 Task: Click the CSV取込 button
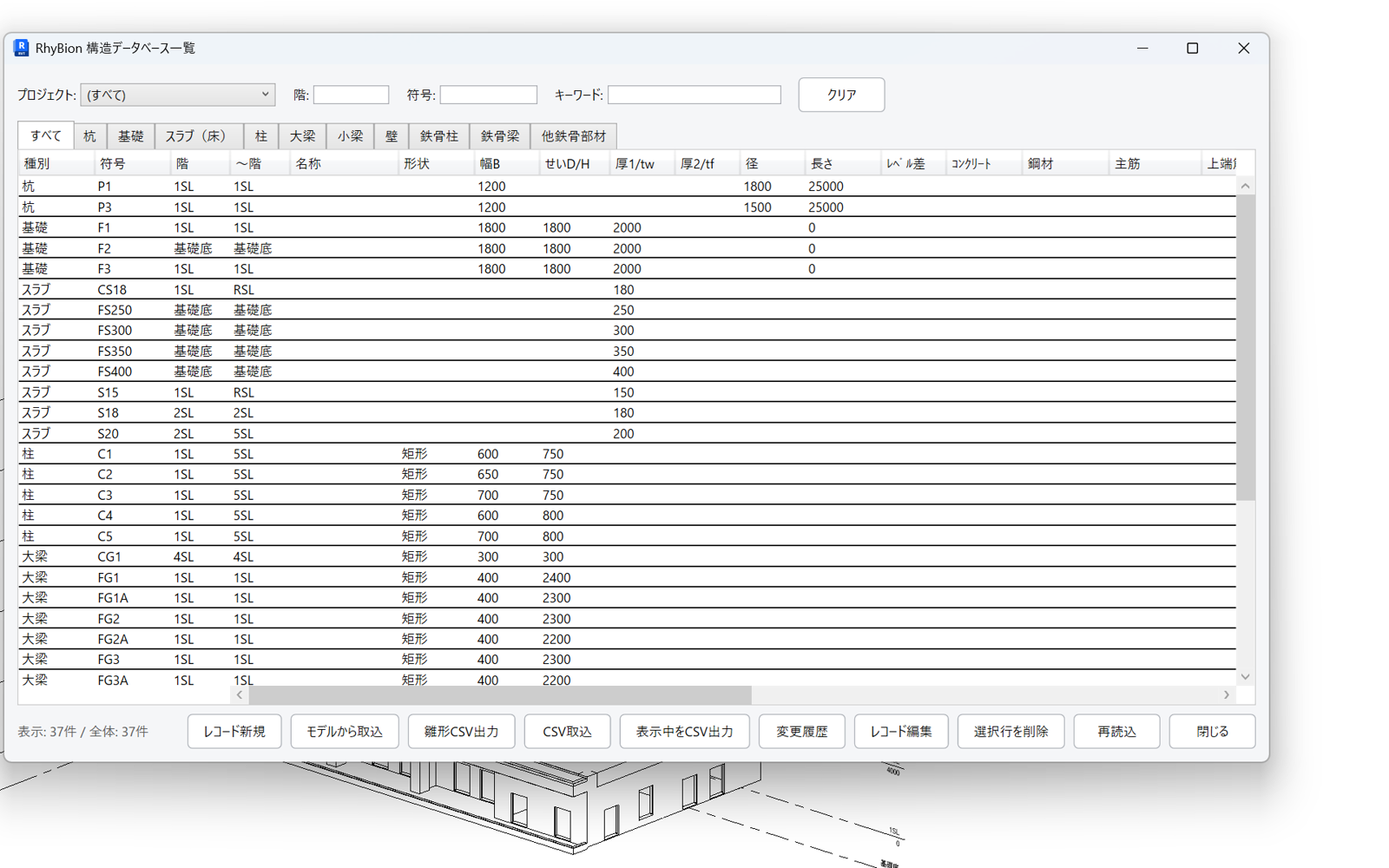(x=568, y=732)
